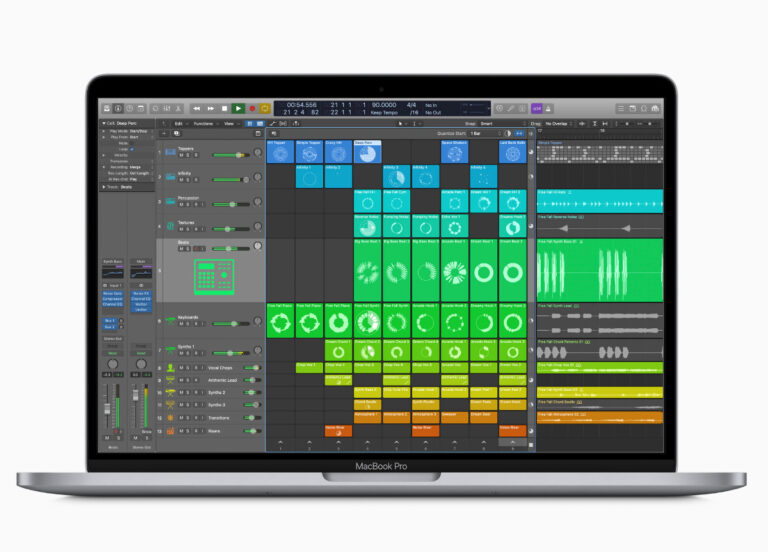Click the LCD time display 00:54.556
Image resolution: width=768 pixels, height=552 pixels.
[301, 105]
